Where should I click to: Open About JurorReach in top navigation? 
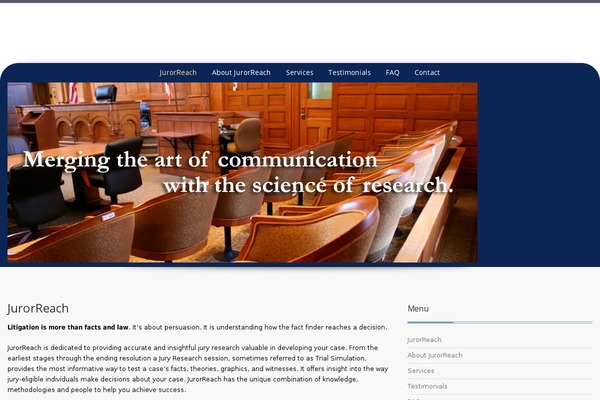[241, 73]
